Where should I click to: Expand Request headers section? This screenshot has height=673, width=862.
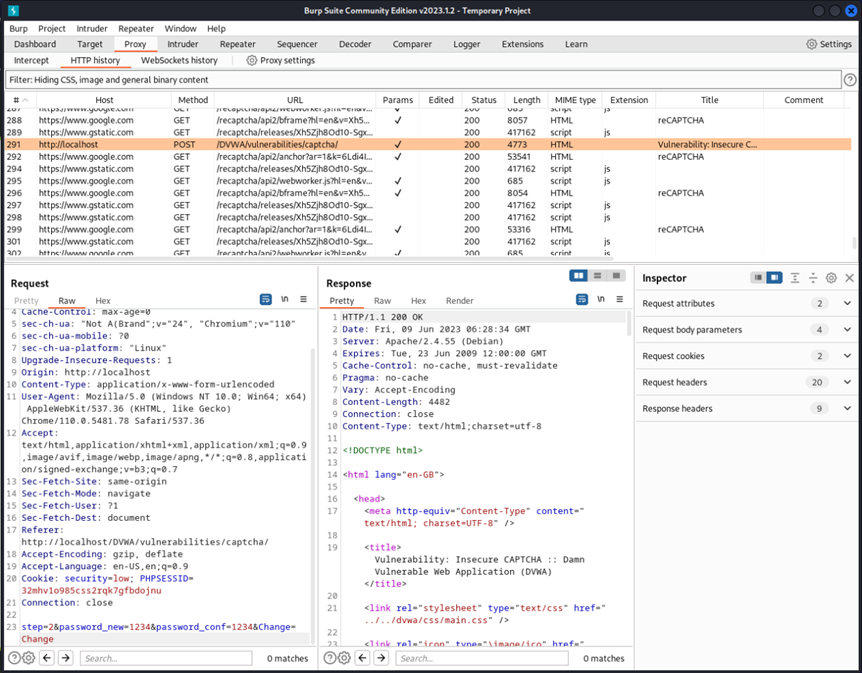pos(847,382)
